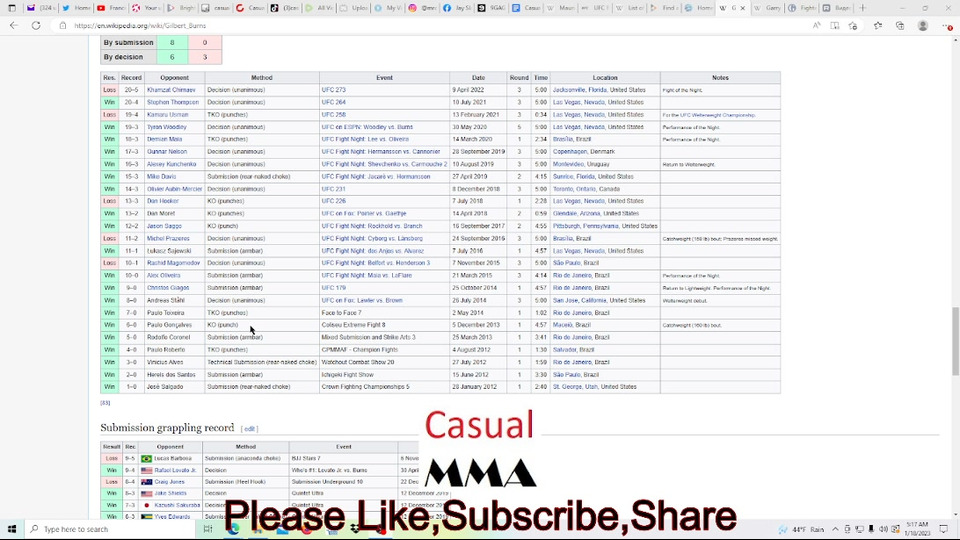
Task: Open the UFC Welterweight Championship notes link
Action: [717, 115]
